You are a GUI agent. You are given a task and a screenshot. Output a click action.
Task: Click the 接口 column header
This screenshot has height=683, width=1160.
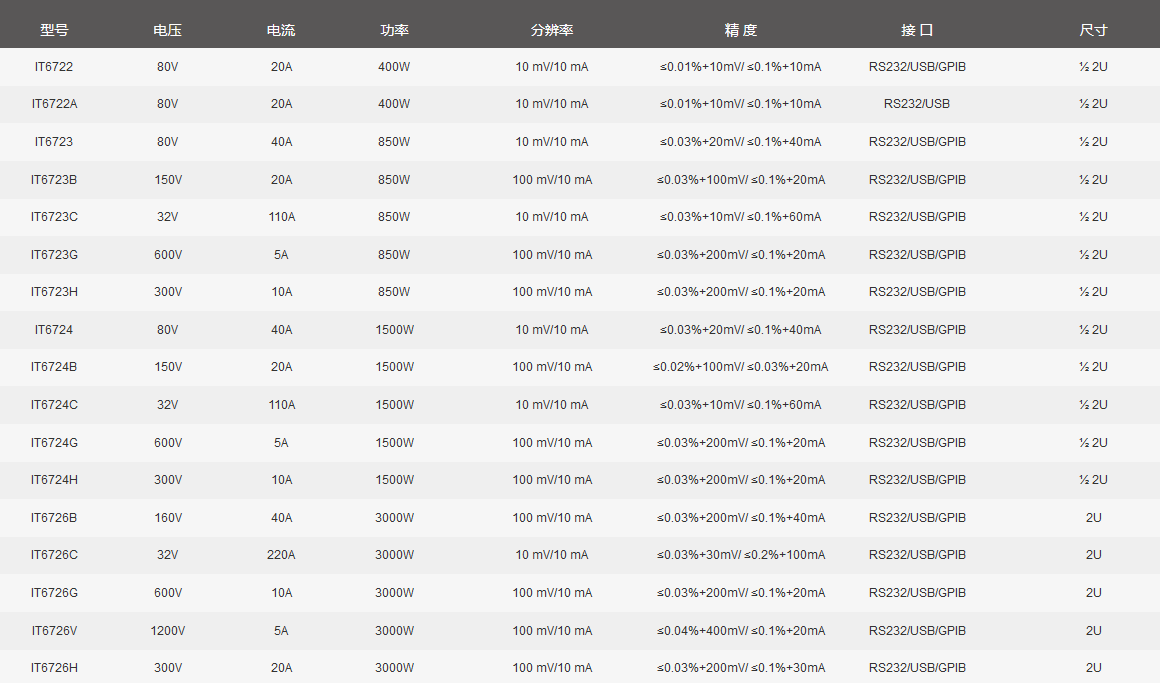(917, 30)
